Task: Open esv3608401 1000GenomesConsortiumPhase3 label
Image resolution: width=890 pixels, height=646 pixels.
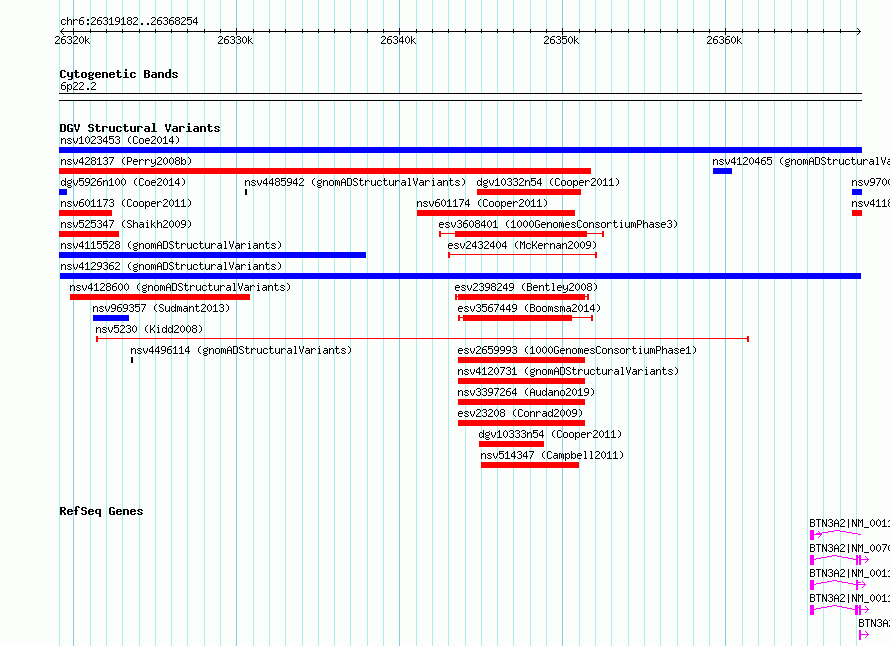Action: point(558,224)
